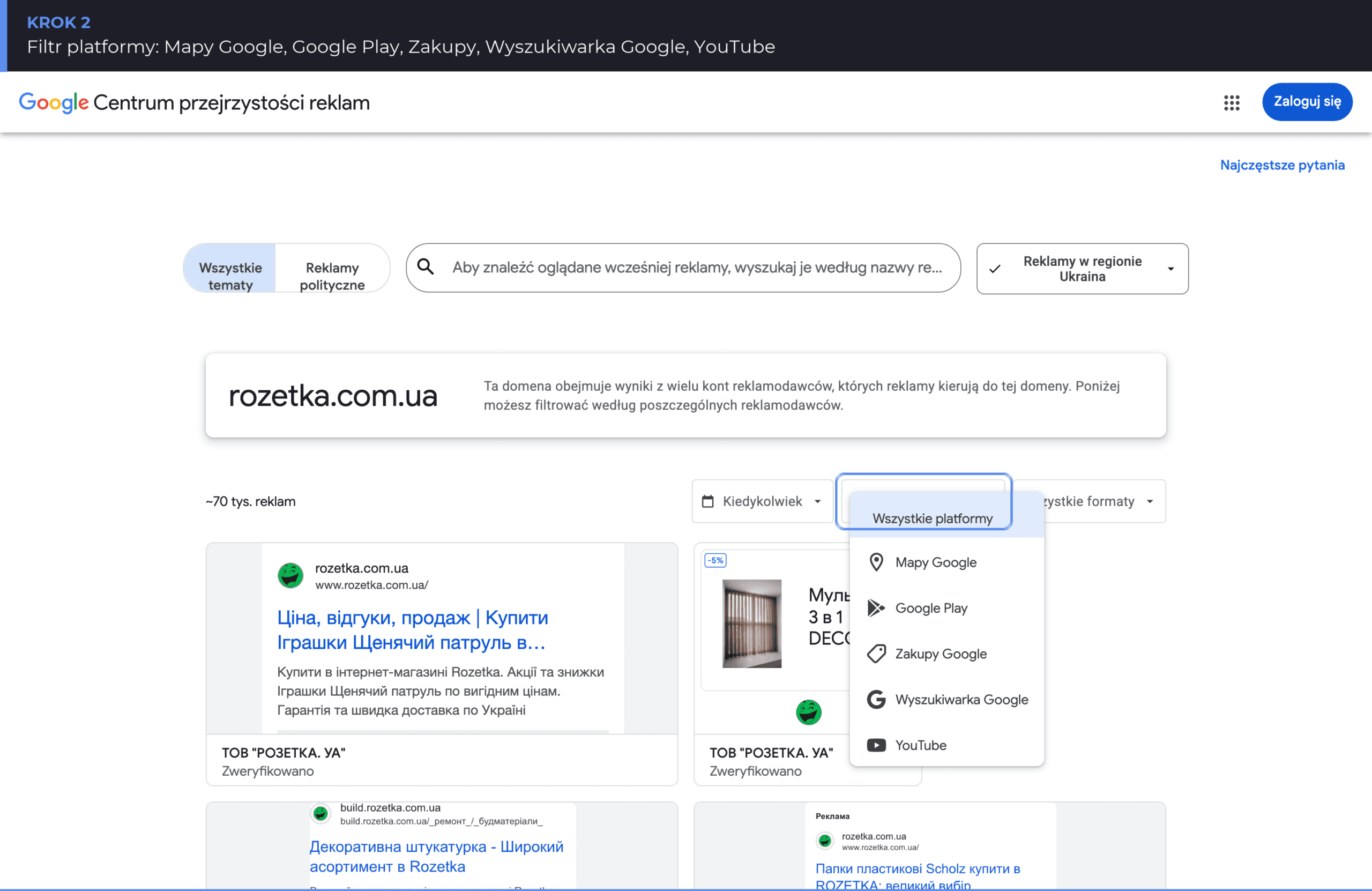Click the arrow next to Kiedykolwiek
This screenshot has height=891, width=1372.
(x=817, y=501)
